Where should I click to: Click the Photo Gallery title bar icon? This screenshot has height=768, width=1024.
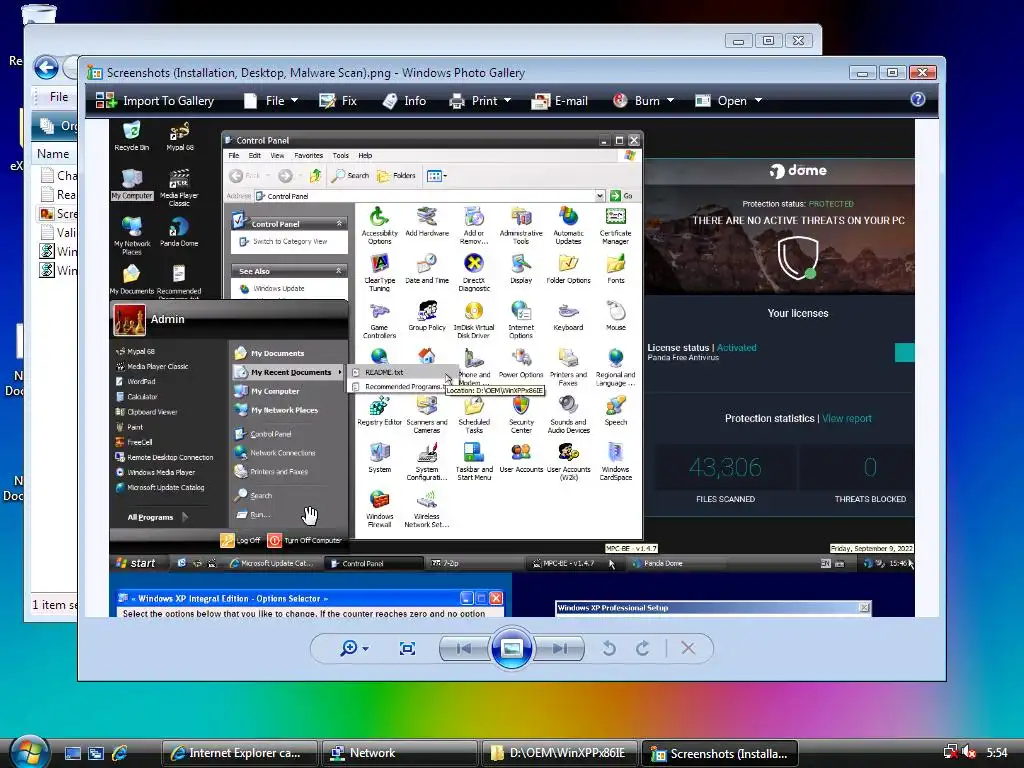click(95, 72)
